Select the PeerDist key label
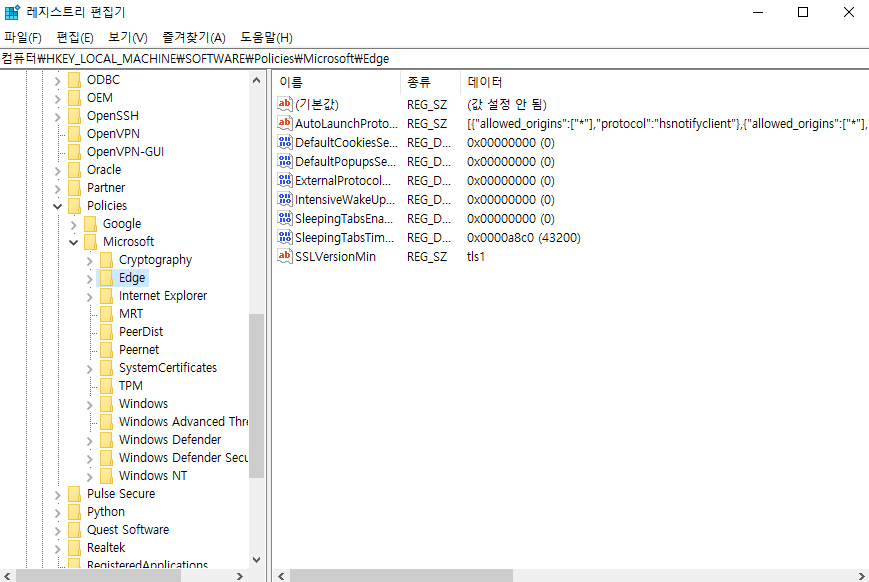 click(141, 331)
